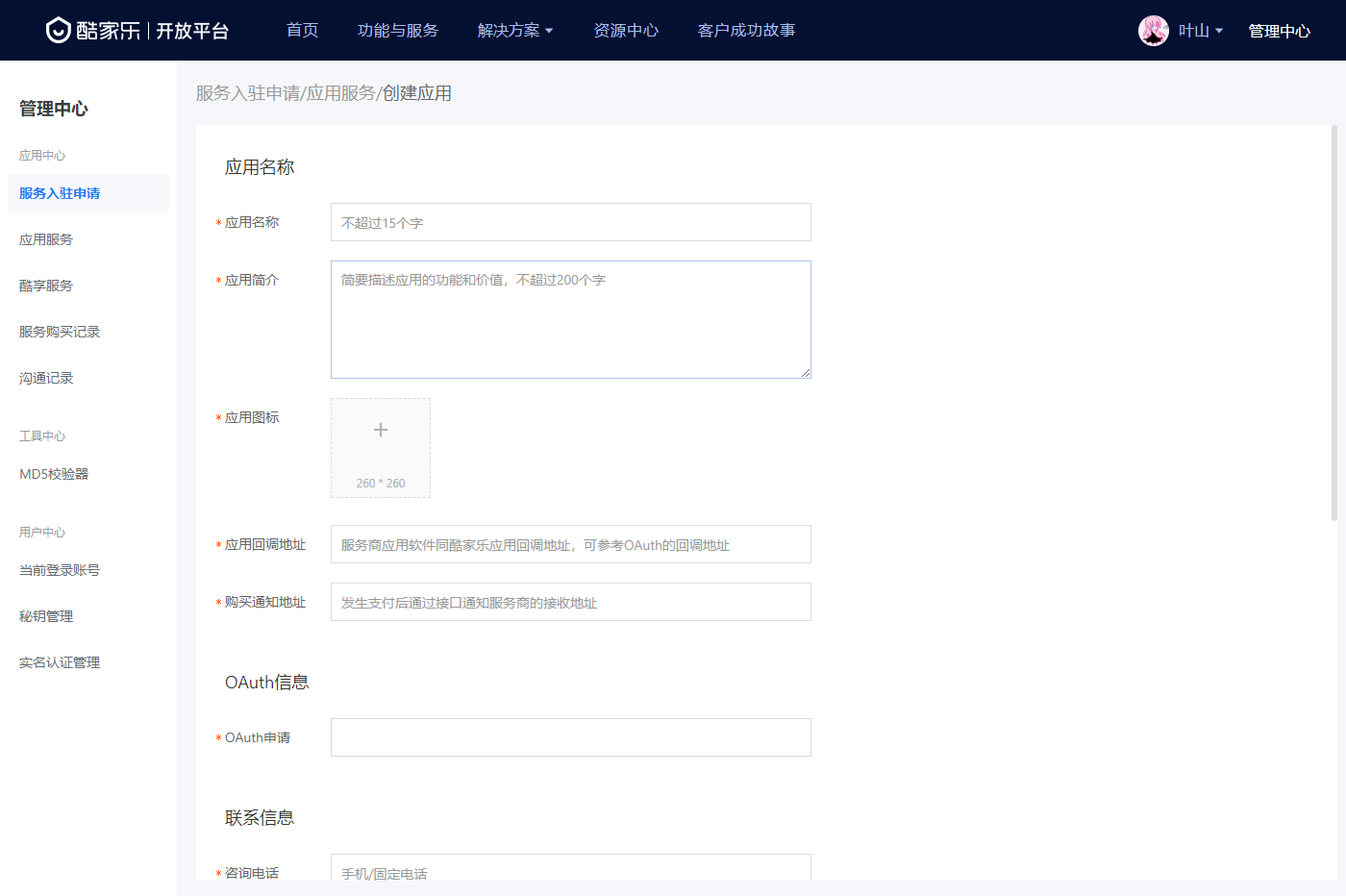This screenshot has width=1346, height=896.
Task: Open 客户成功故事 page
Action: (746, 31)
